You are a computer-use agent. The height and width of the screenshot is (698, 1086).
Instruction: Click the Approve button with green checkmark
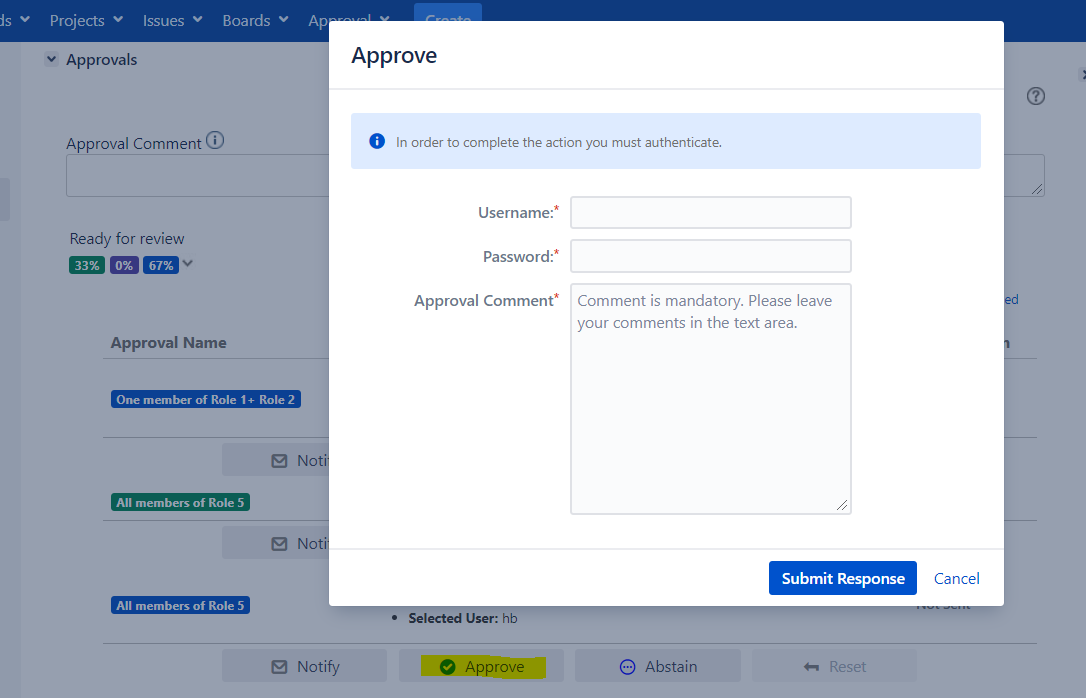481,666
